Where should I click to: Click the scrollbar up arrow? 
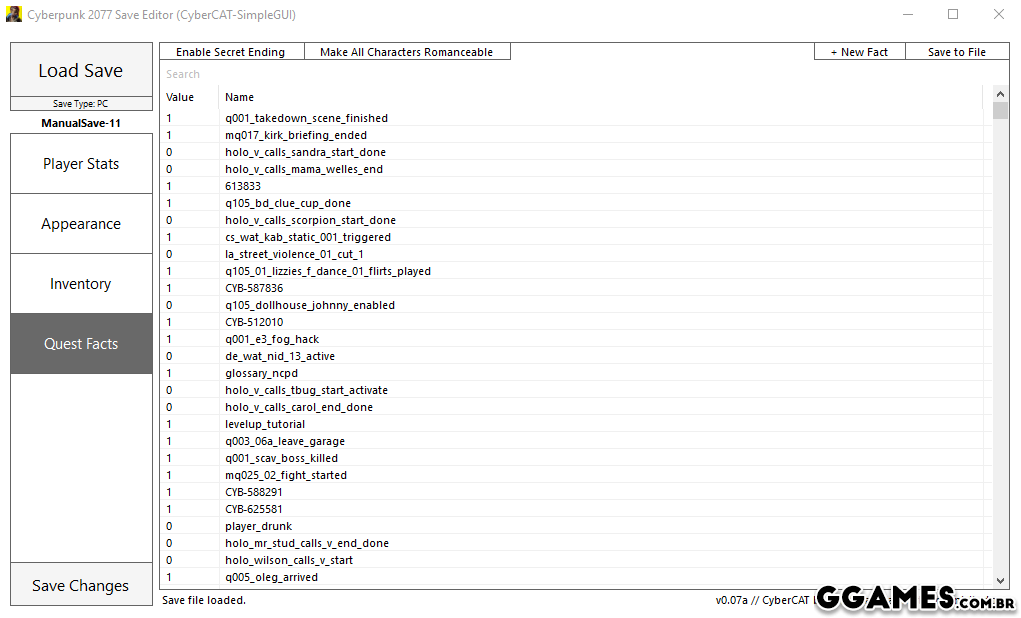(1001, 93)
